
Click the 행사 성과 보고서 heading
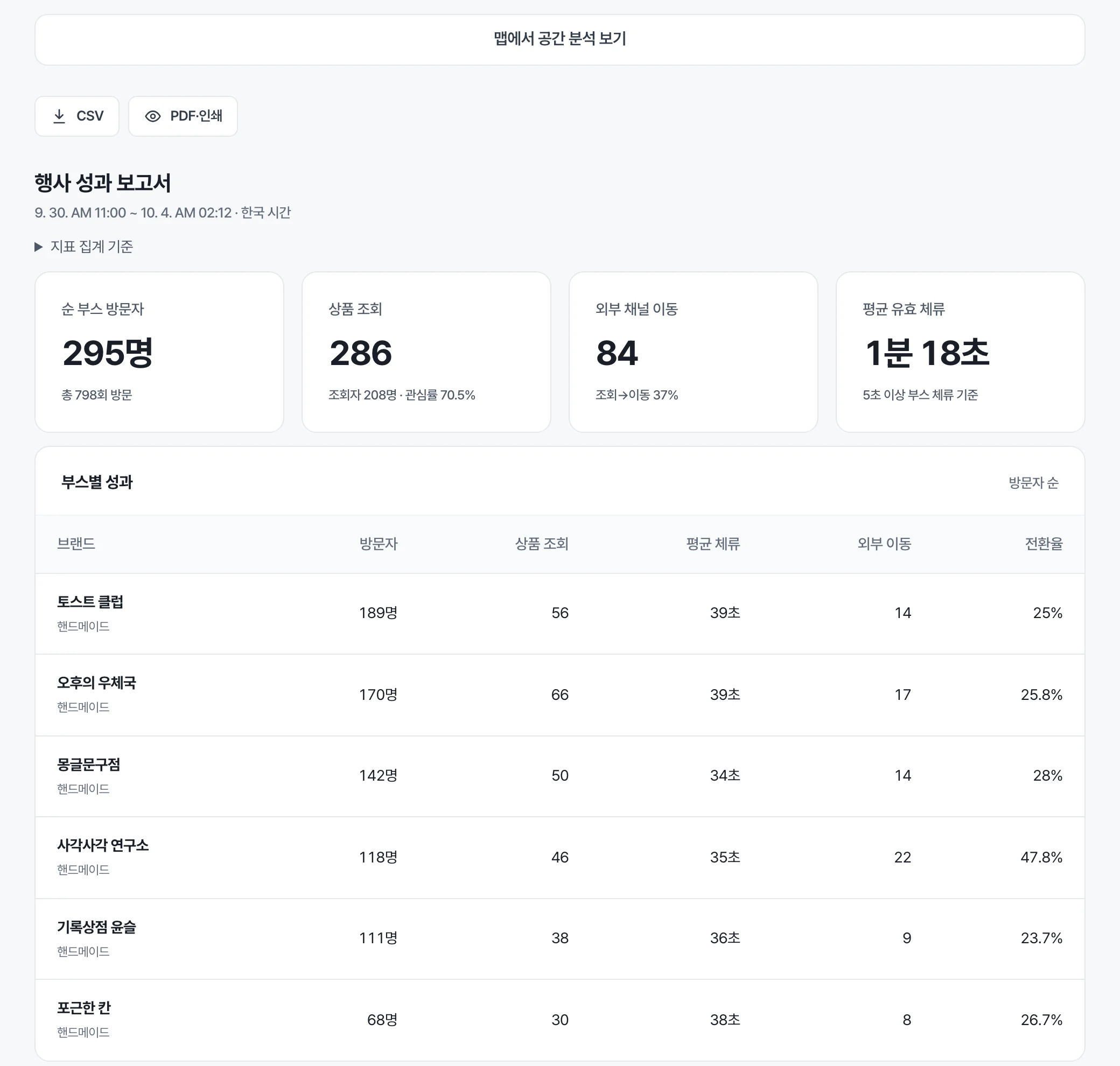(103, 183)
